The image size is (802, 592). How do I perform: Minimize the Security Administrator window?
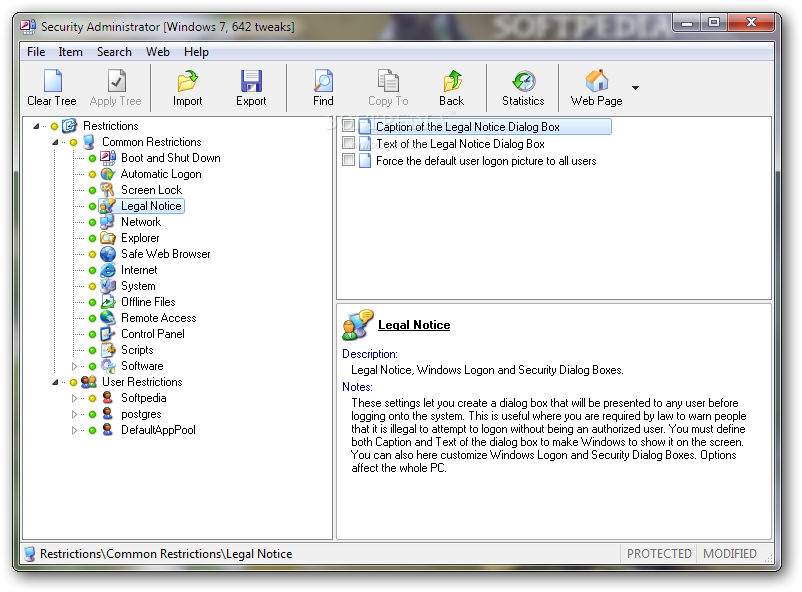(687, 23)
